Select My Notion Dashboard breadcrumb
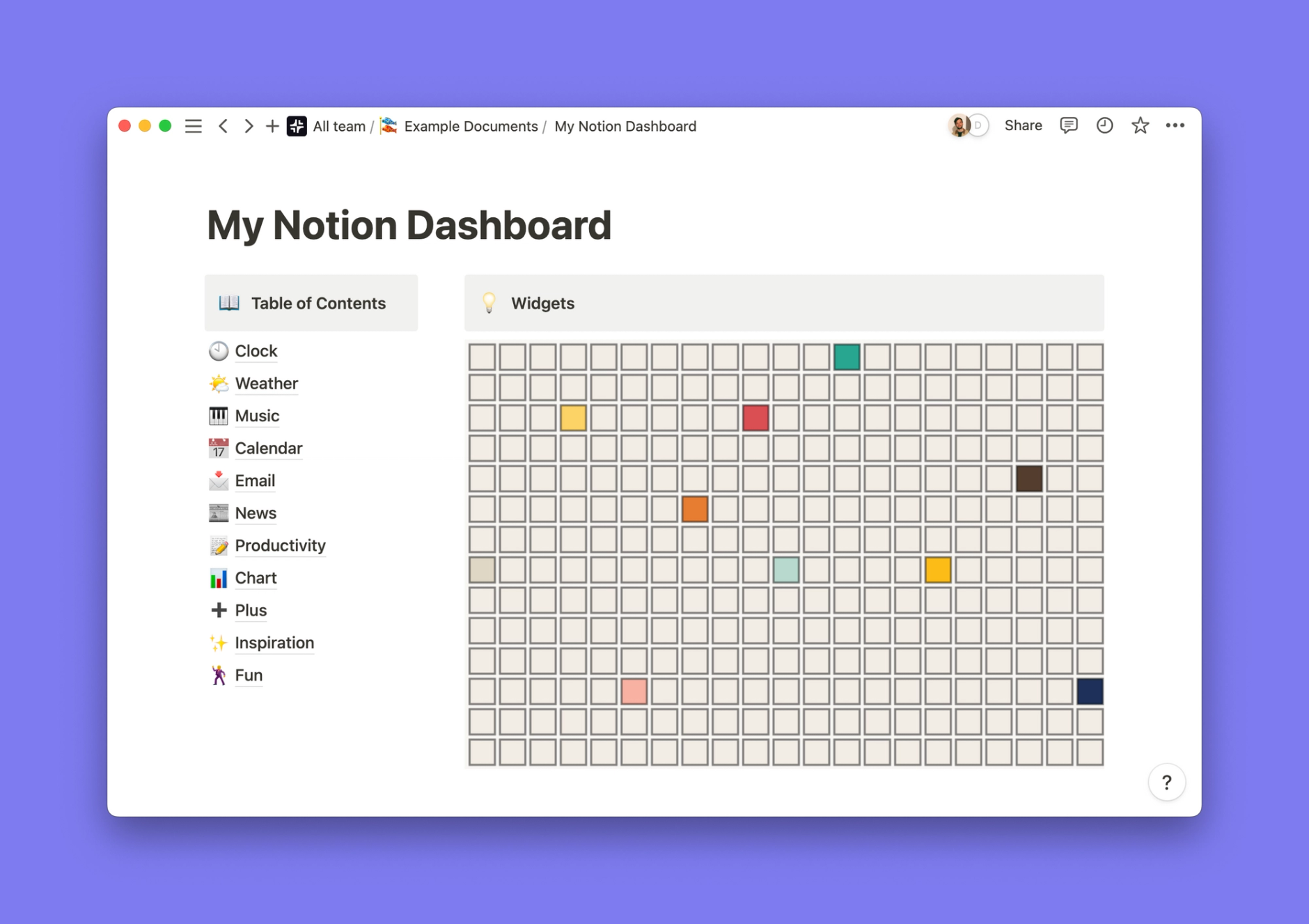The image size is (1309, 924). pos(625,126)
